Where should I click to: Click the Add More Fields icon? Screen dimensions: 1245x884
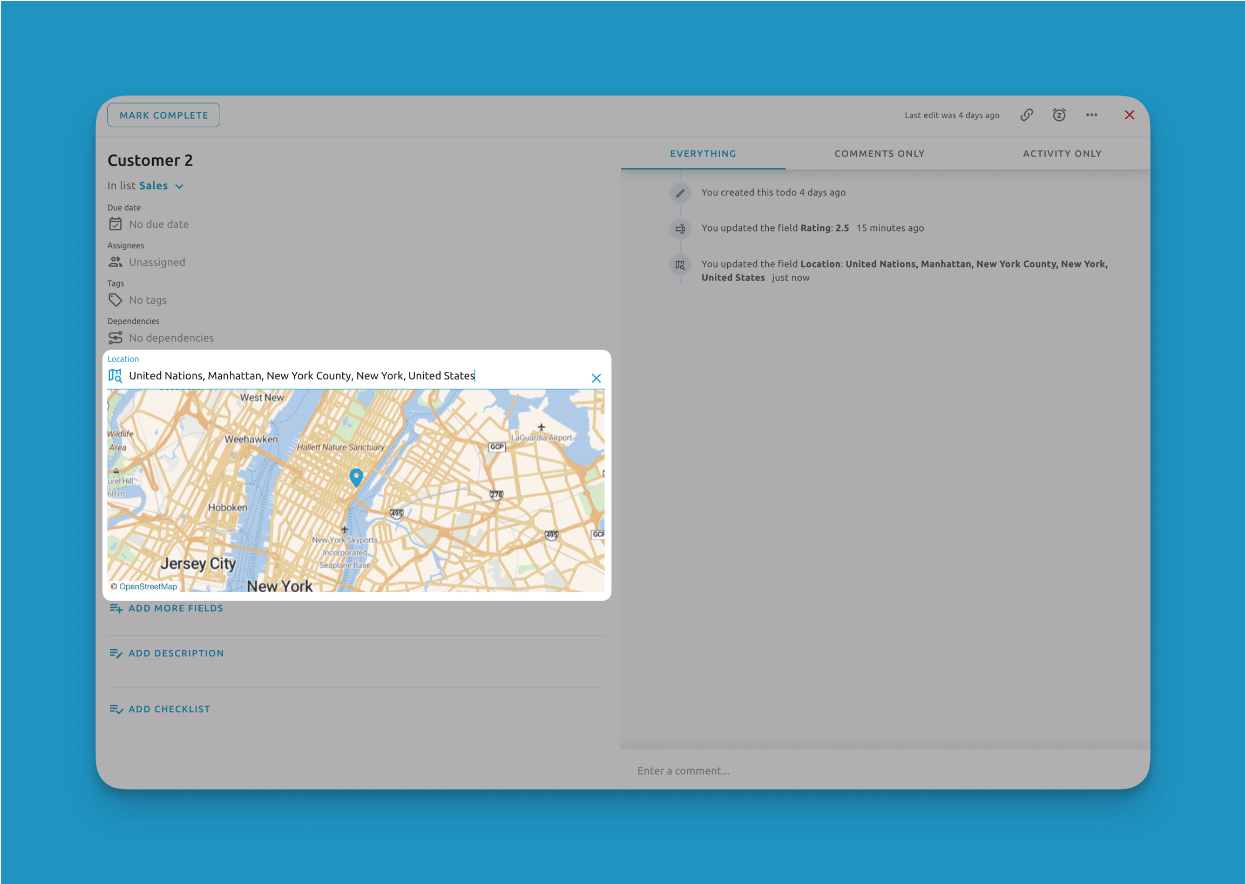(114, 607)
